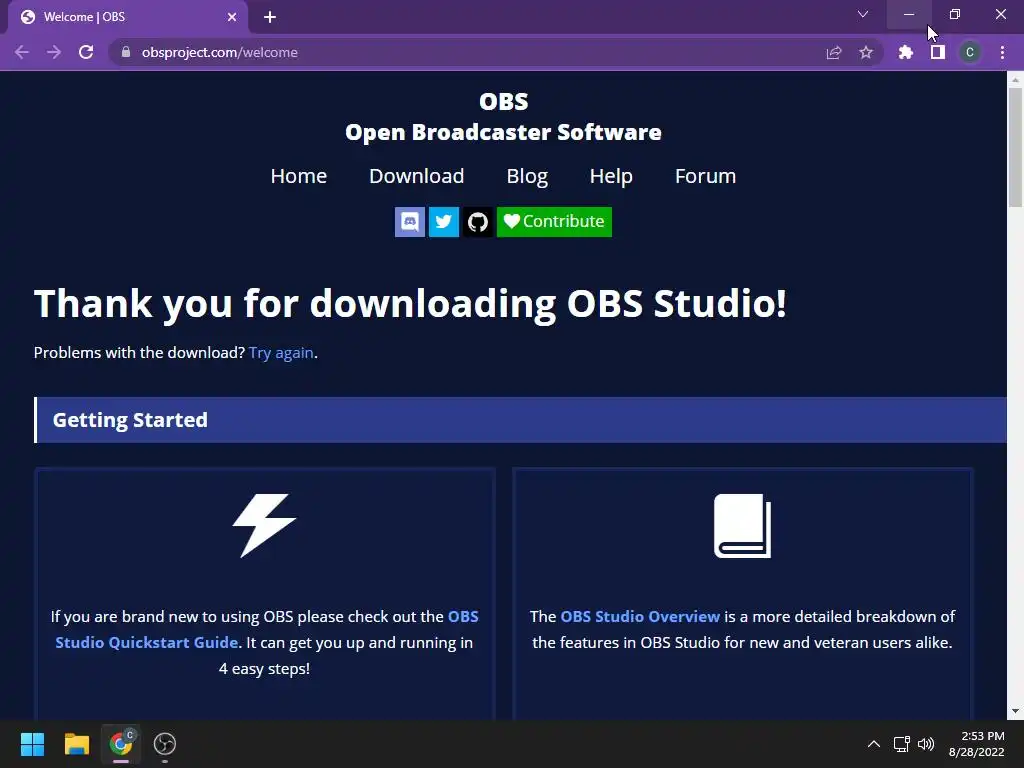Open the OBS Discord server icon

tap(409, 221)
